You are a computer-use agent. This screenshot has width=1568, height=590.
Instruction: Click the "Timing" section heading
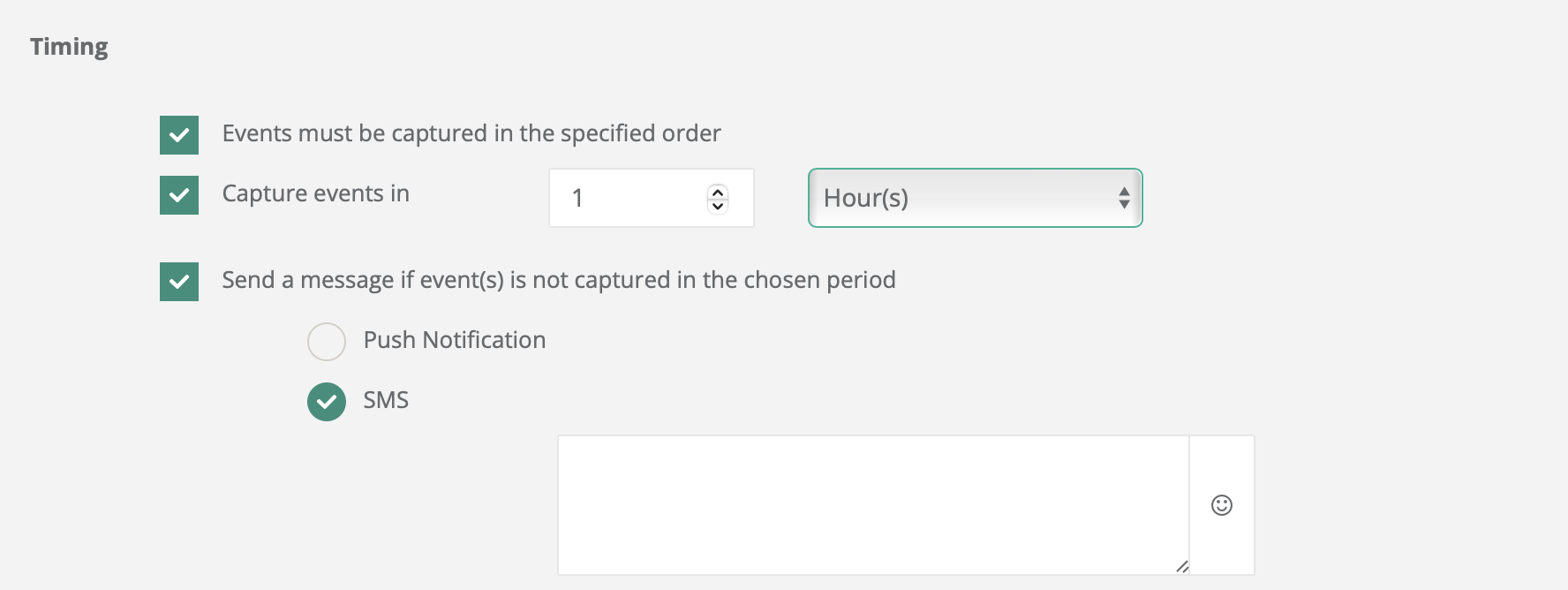[x=69, y=47]
